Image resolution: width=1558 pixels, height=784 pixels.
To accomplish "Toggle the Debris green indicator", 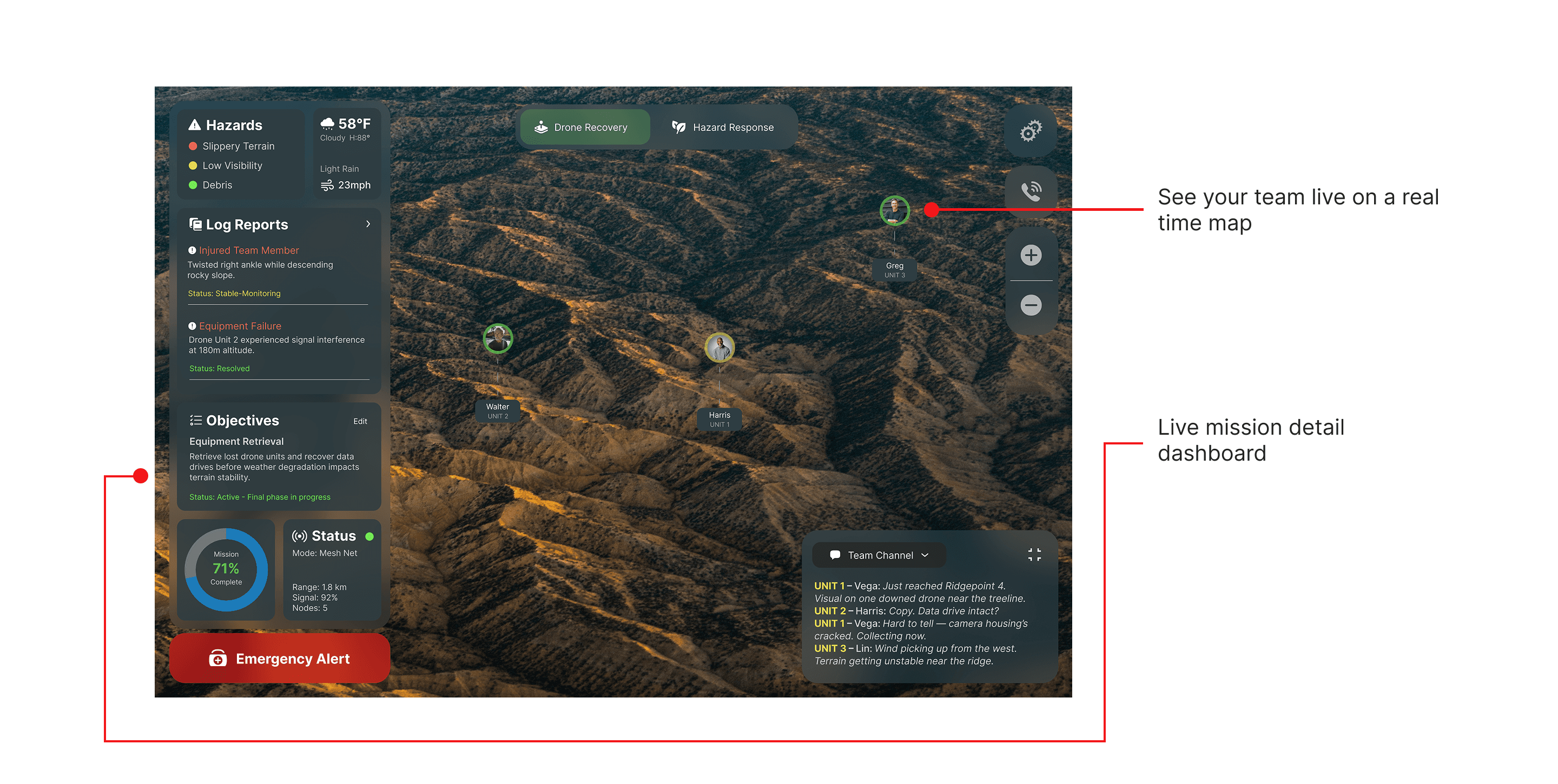I will pos(193,185).
